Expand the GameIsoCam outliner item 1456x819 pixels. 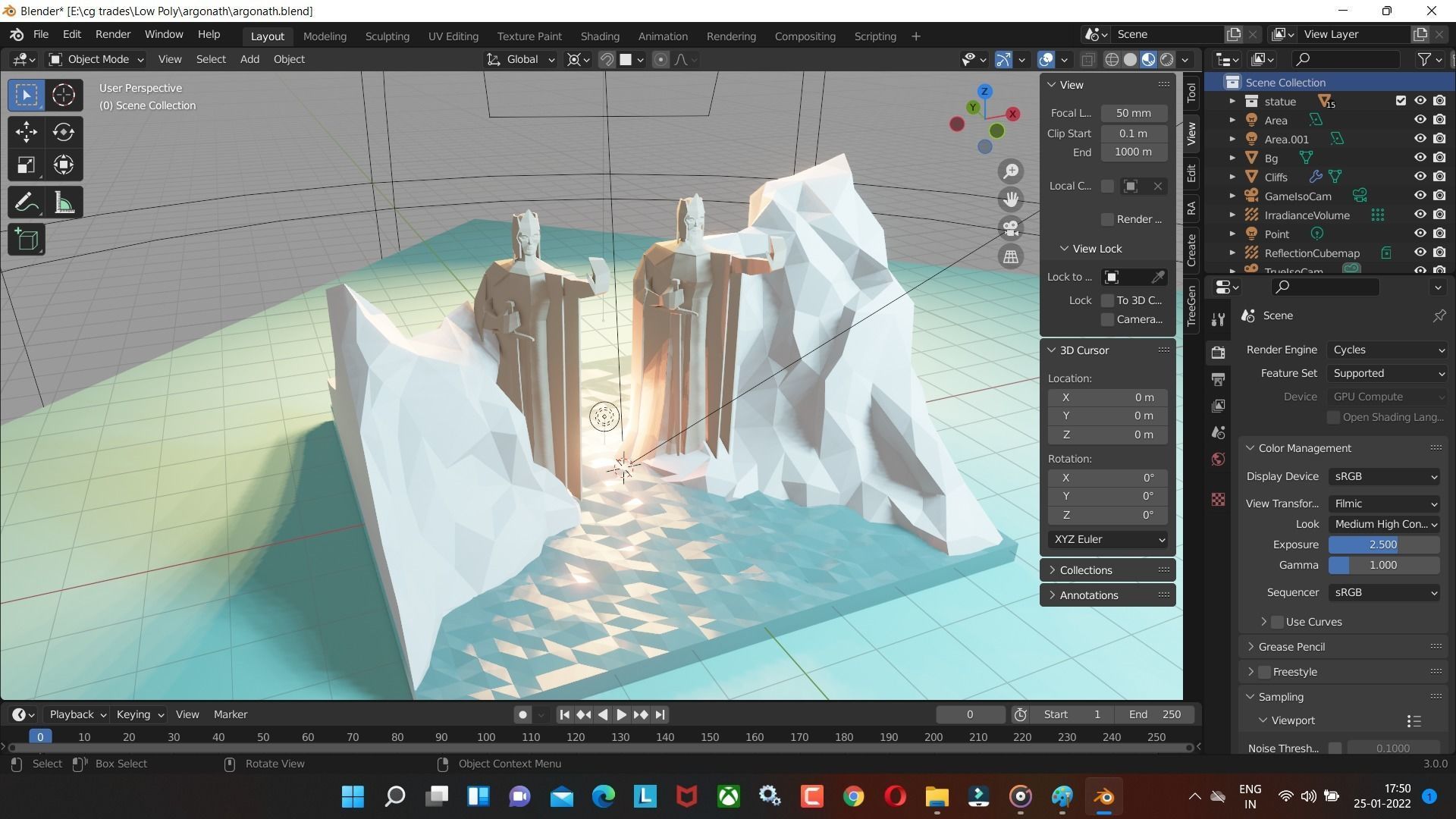pos(1232,196)
